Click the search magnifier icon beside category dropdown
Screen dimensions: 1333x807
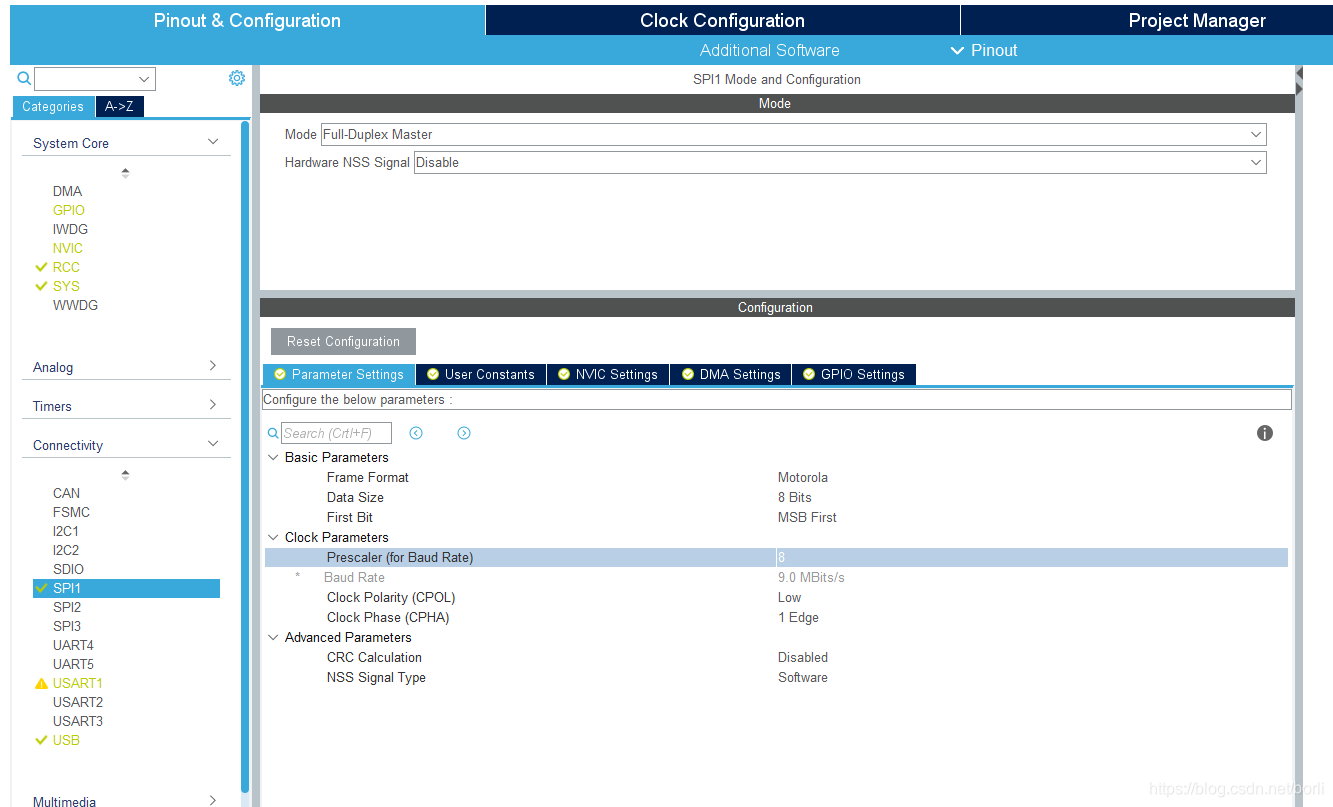[x=24, y=78]
